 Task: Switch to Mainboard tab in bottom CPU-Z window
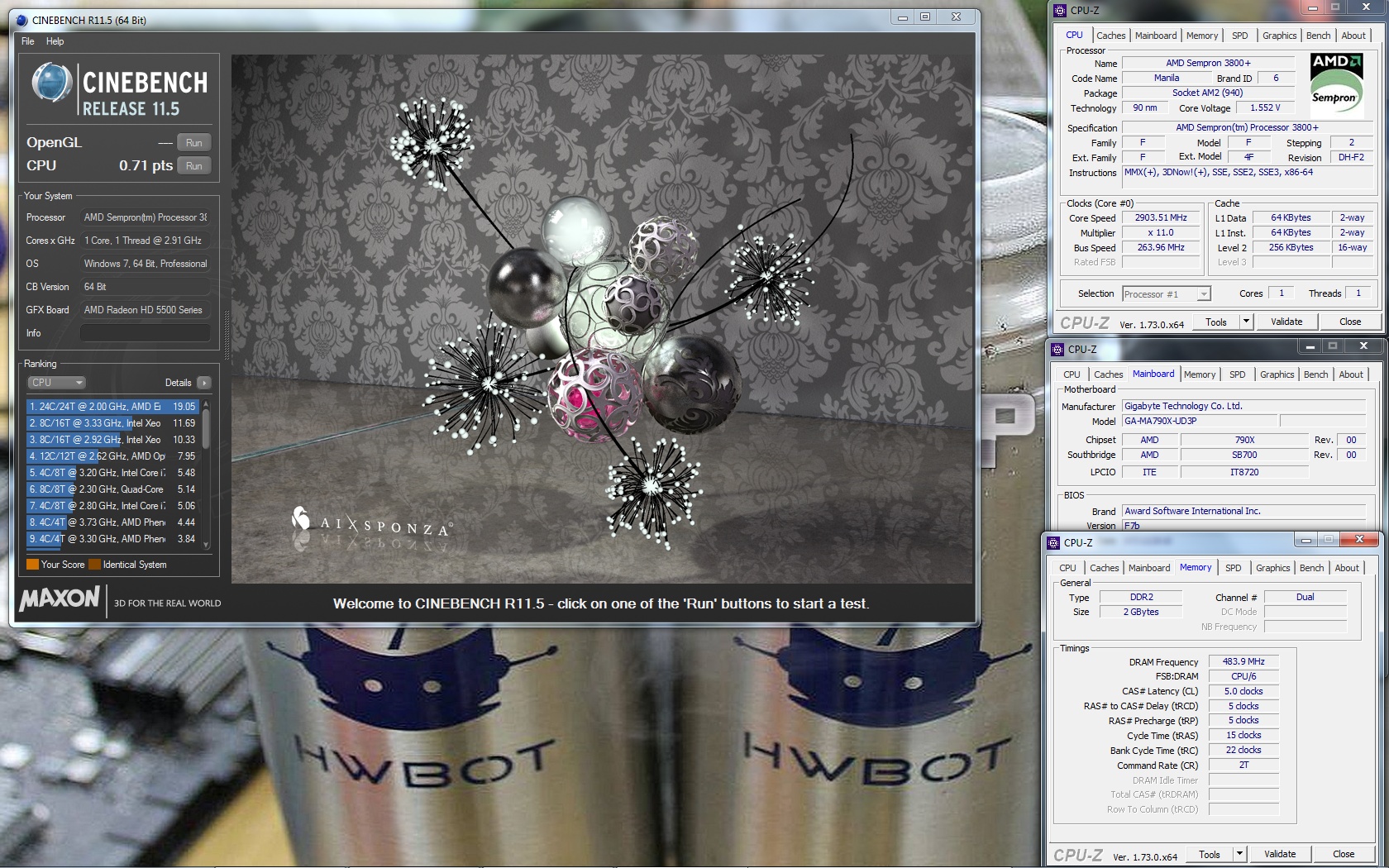(1149, 568)
